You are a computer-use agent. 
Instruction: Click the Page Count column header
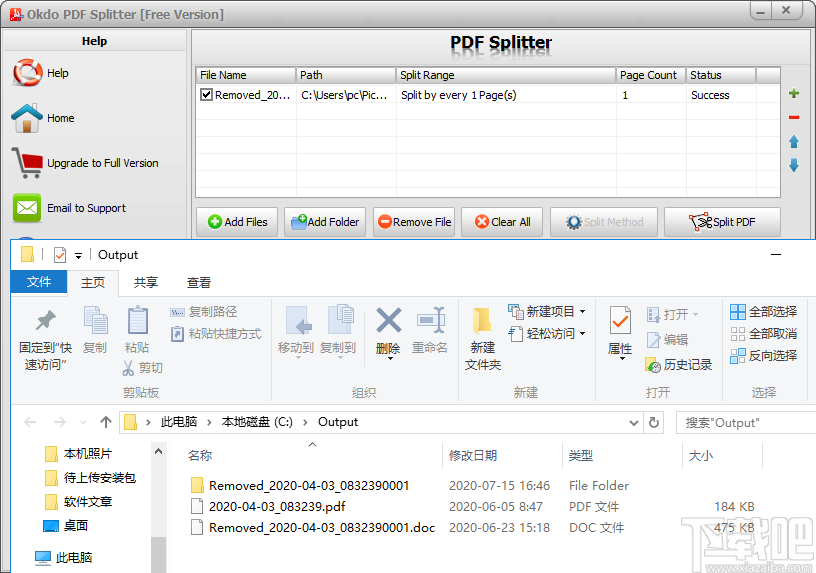[651, 75]
